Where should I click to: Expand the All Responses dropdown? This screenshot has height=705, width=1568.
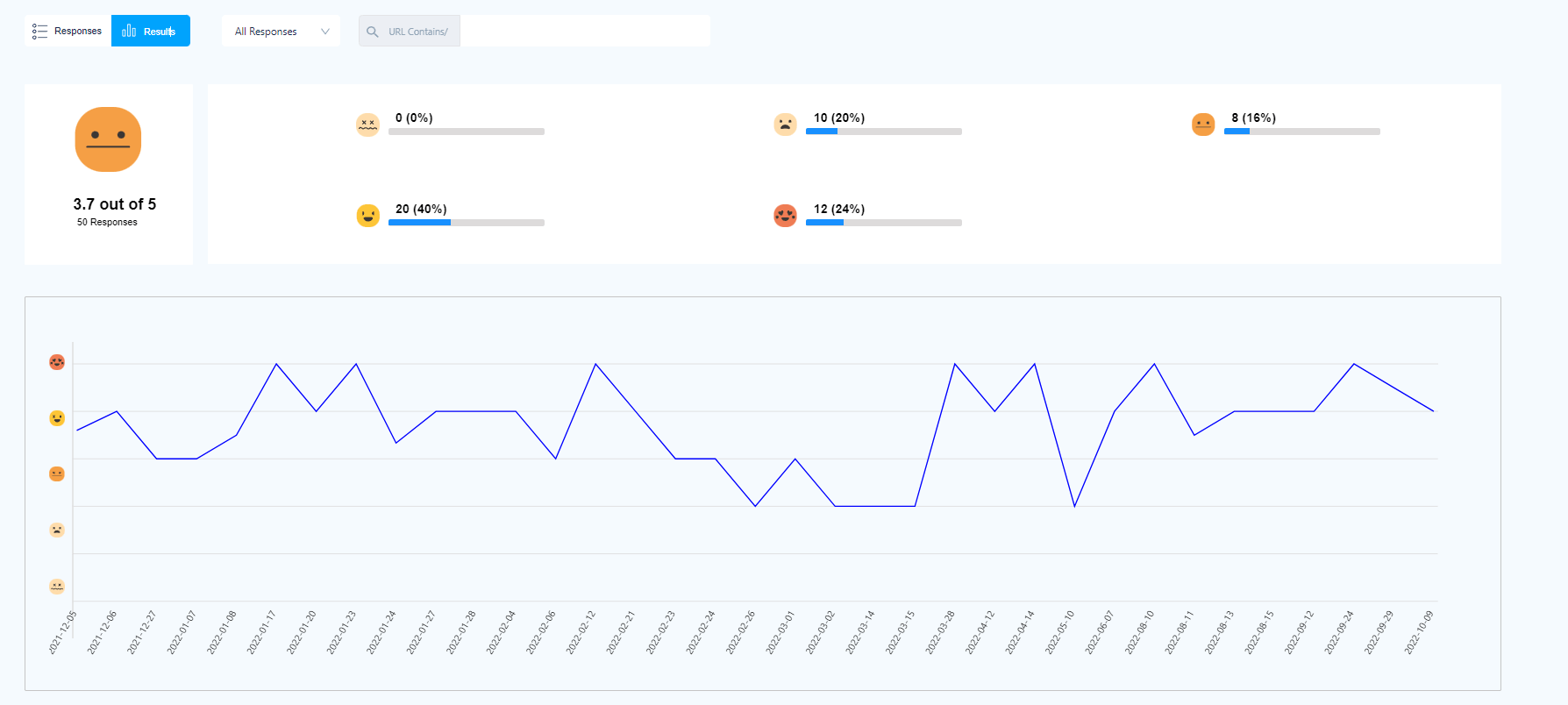[281, 31]
